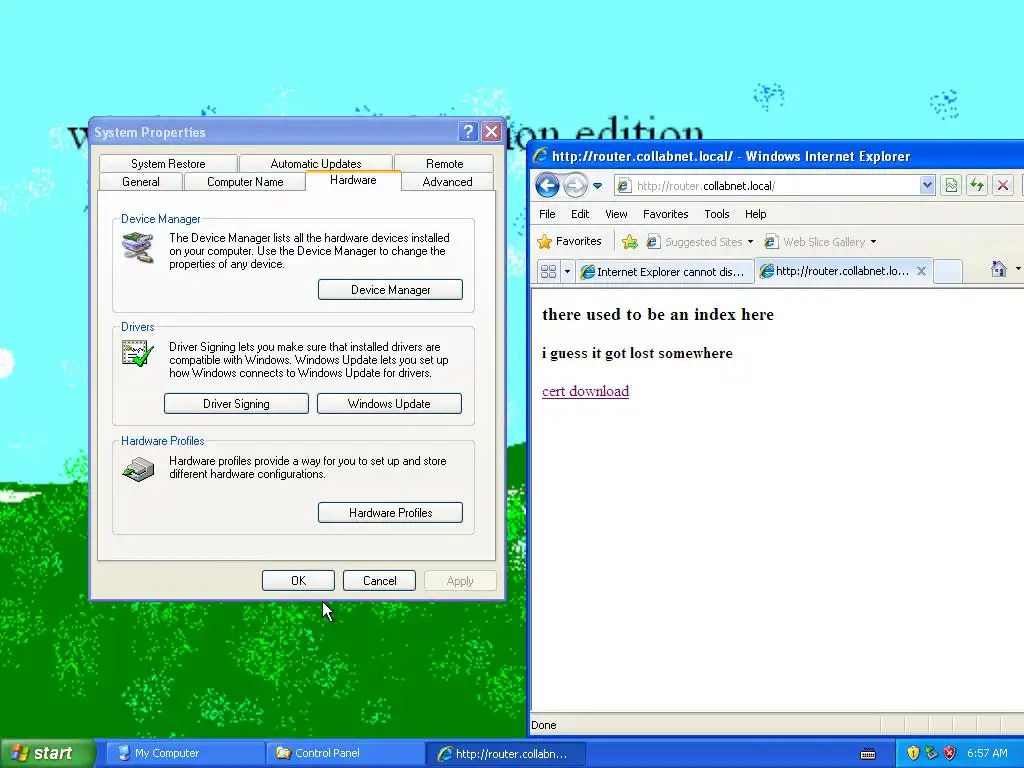Viewport: 1024px width, 768px height.
Task: Open the View menu in Internet Explorer
Action: pos(616,214)
